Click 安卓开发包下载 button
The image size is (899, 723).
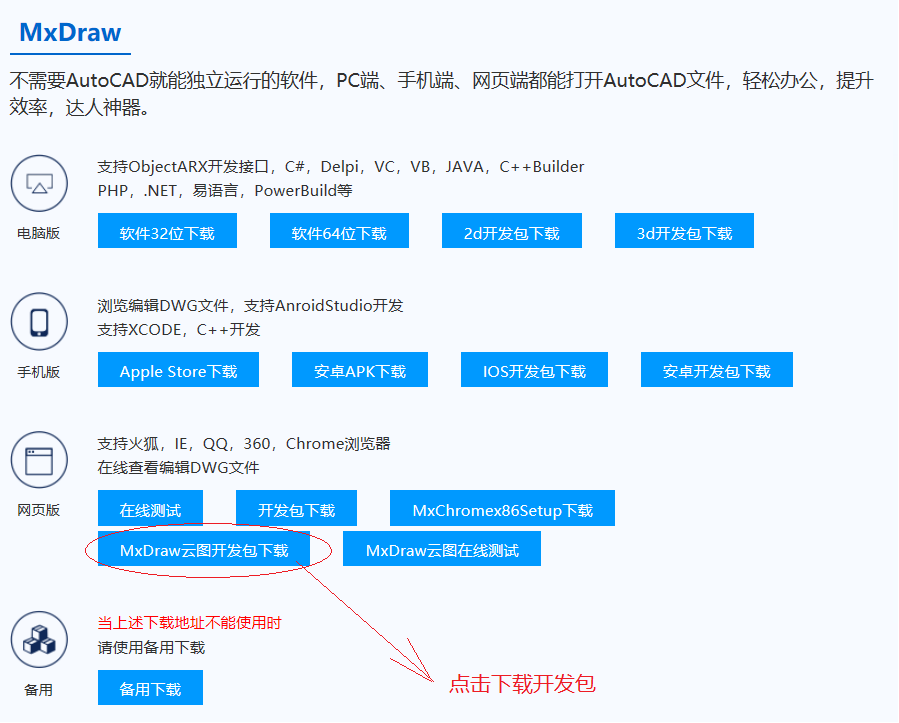717,370
